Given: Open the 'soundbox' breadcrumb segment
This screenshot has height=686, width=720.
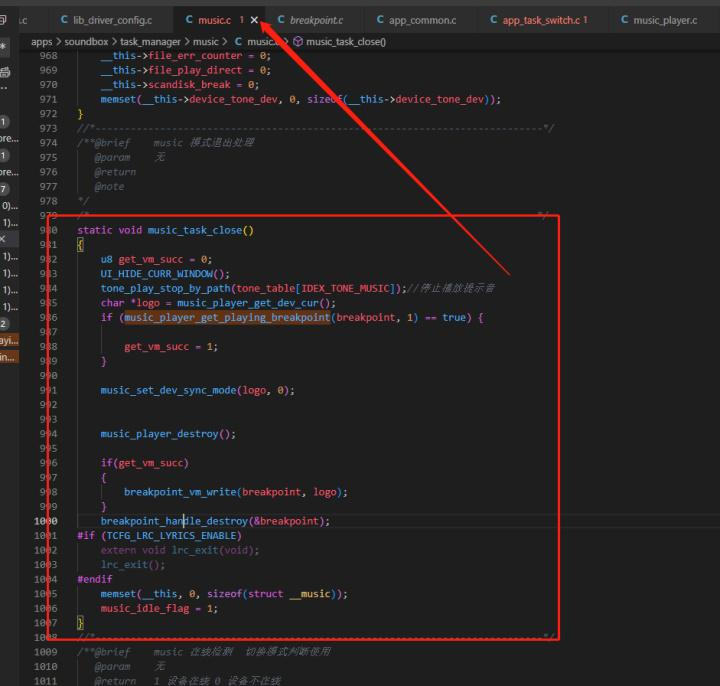Looking at the screenshot, I should (x=86, y=42).
